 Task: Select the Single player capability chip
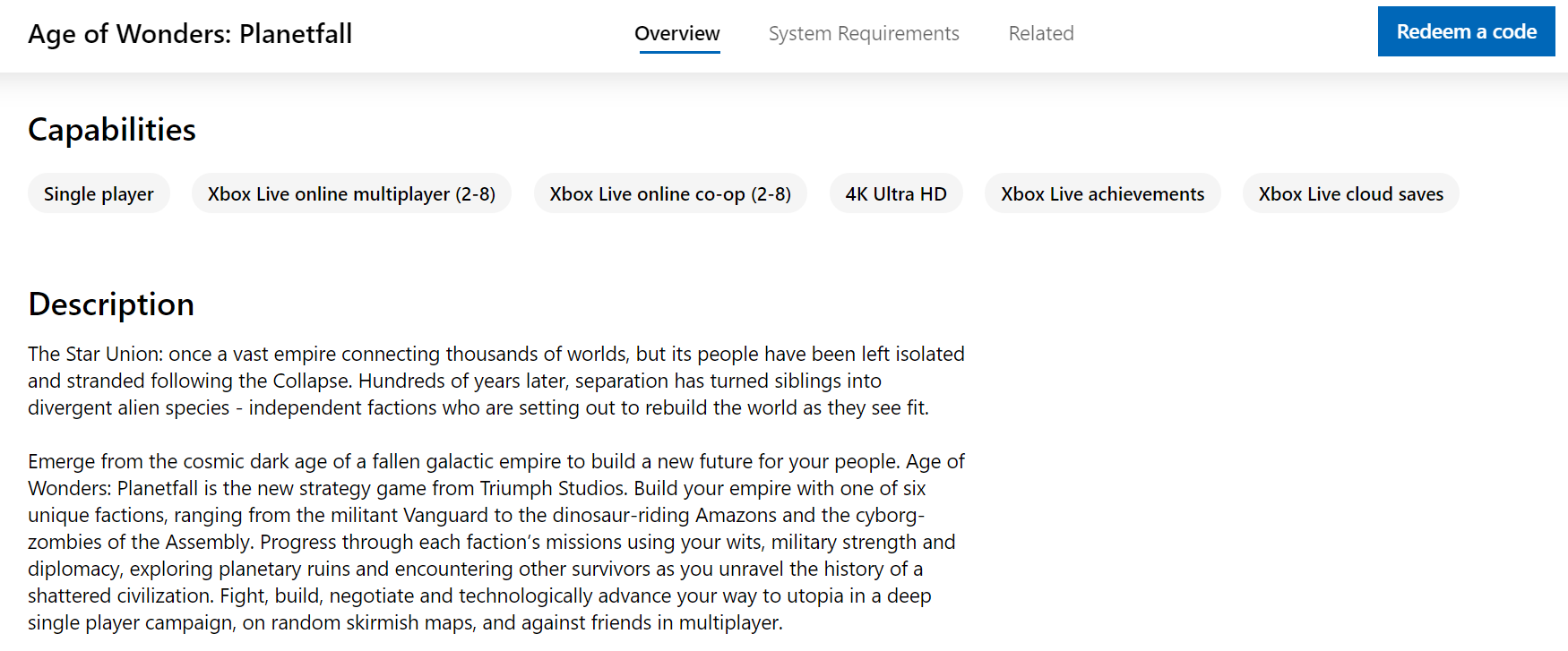pos(99,193)
